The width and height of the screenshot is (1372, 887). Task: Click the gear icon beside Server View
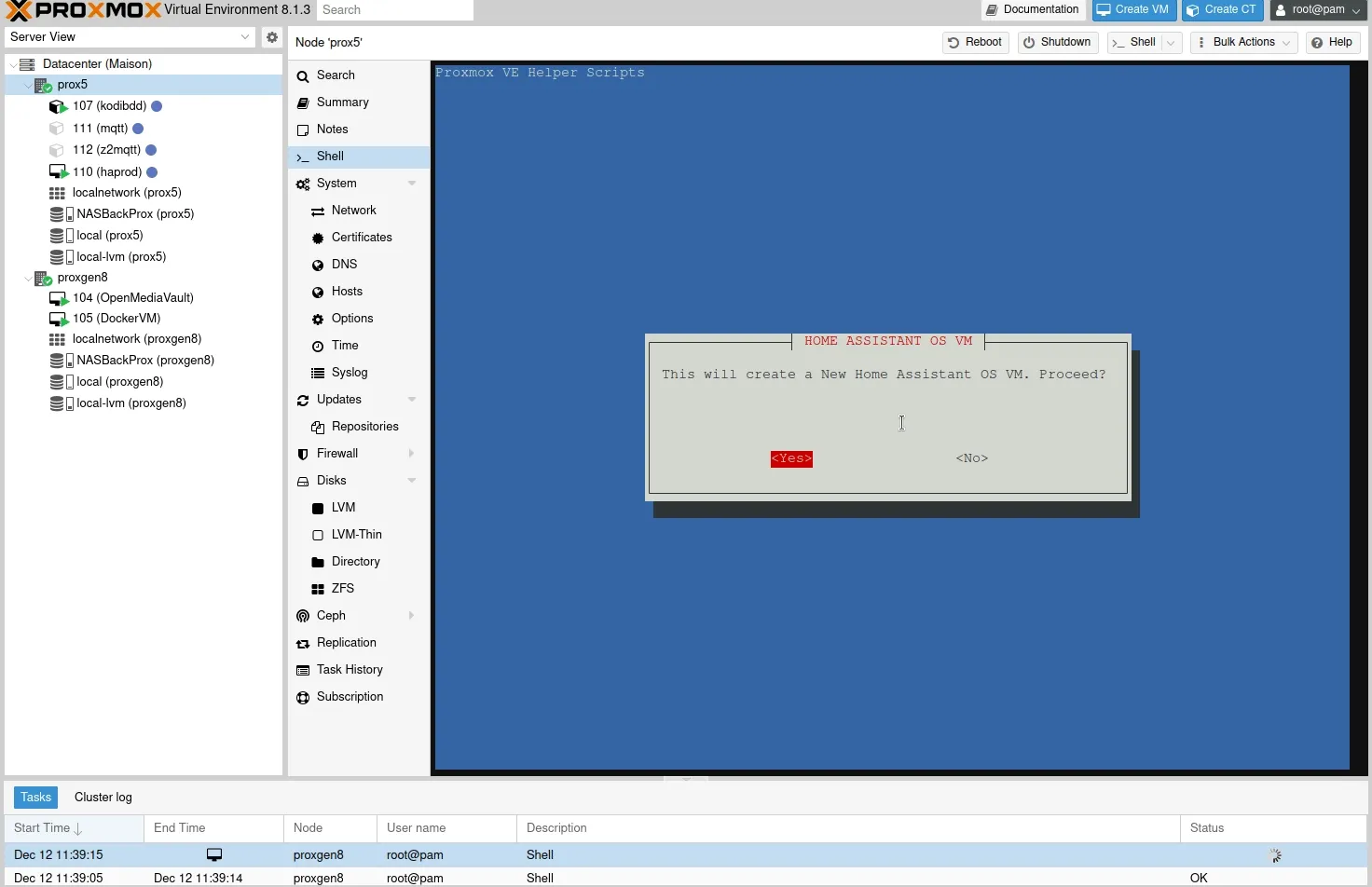271,37
